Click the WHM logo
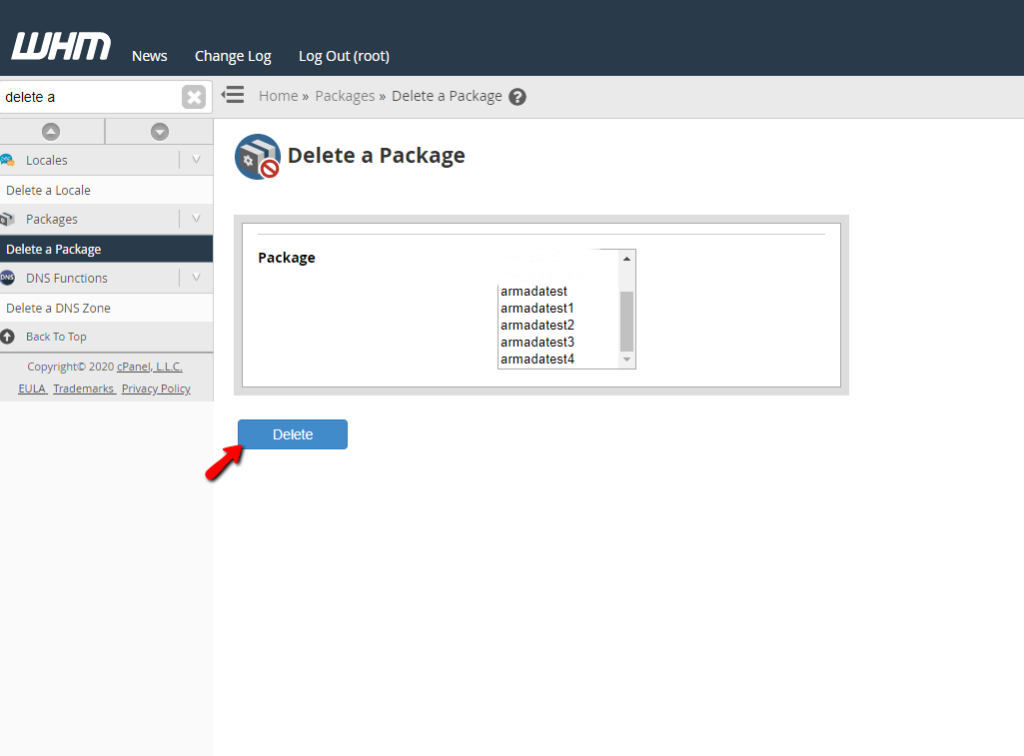The image size is (1024, 756). pyautogui.click(x=61, y=46)
